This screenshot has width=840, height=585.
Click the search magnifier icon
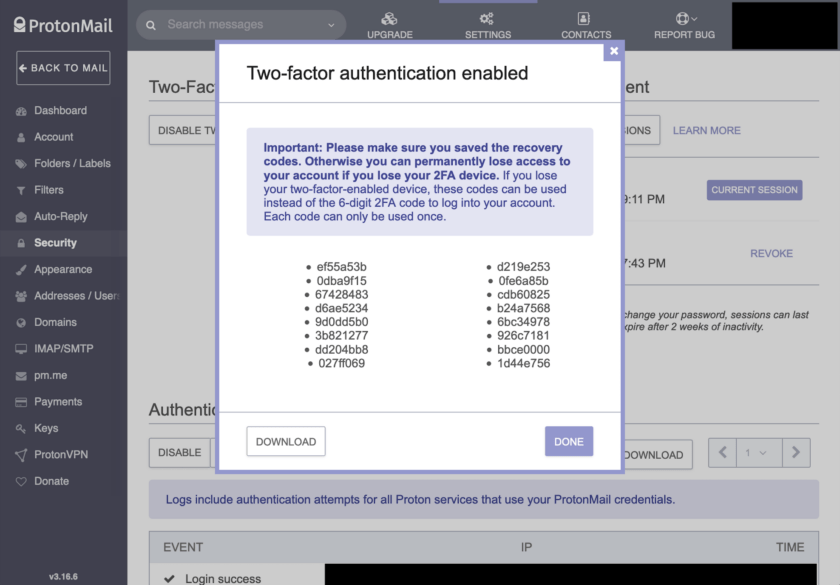pos(151,25)
